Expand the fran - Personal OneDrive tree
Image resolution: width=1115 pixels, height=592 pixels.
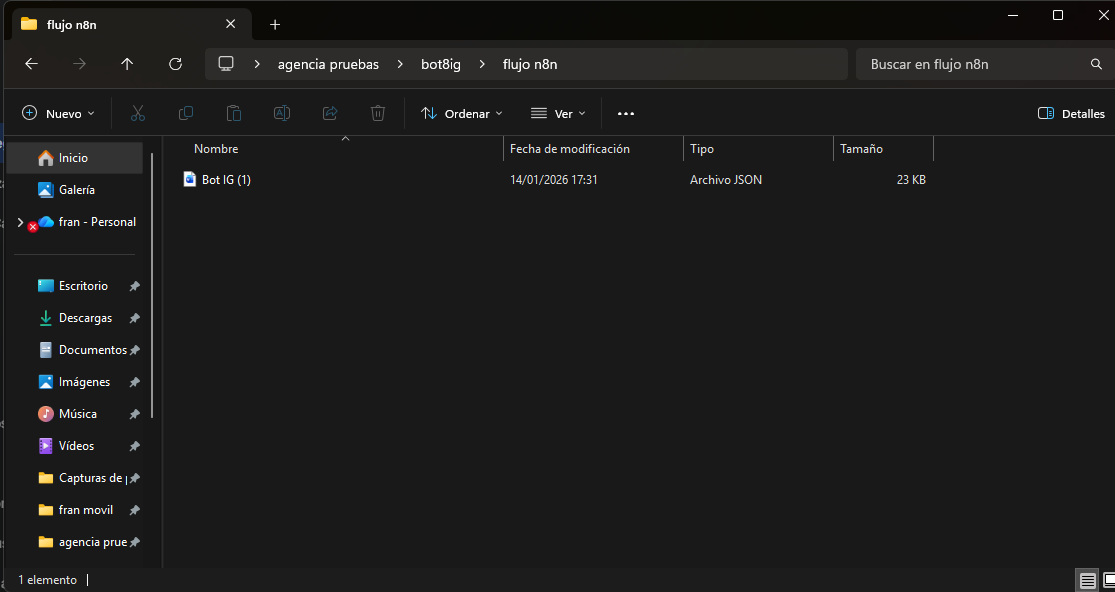click(x=20, y=222)
